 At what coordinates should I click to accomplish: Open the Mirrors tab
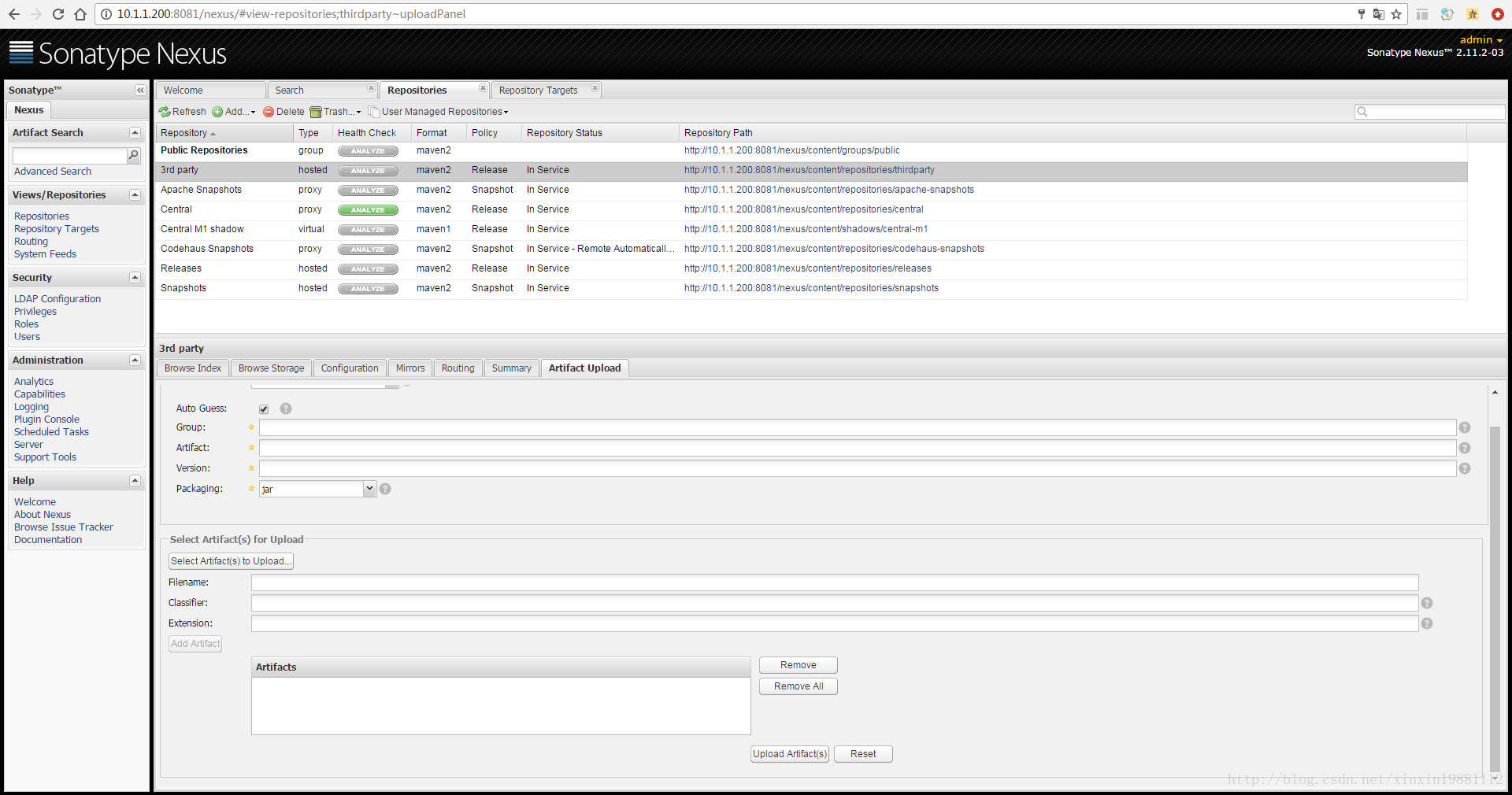tap(410, 368)
